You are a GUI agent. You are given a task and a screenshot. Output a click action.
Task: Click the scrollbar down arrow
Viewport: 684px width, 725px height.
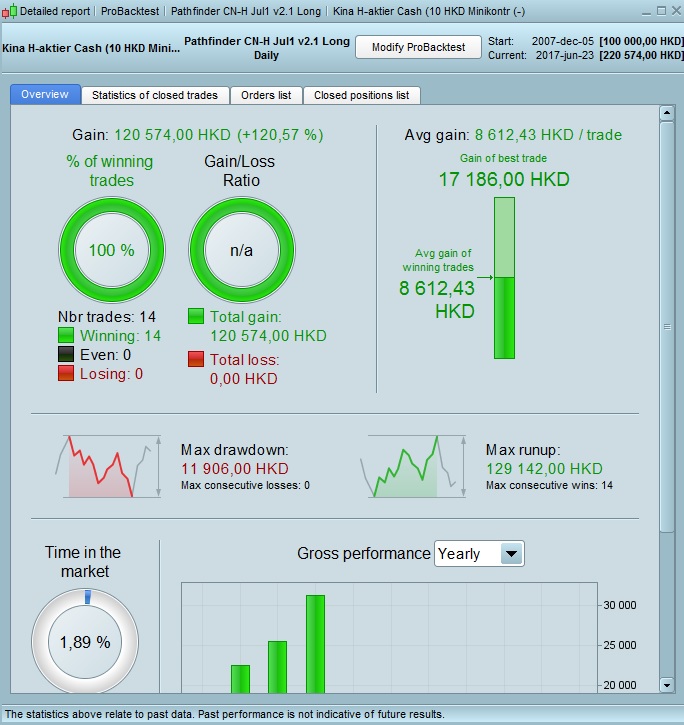[667, 685]
